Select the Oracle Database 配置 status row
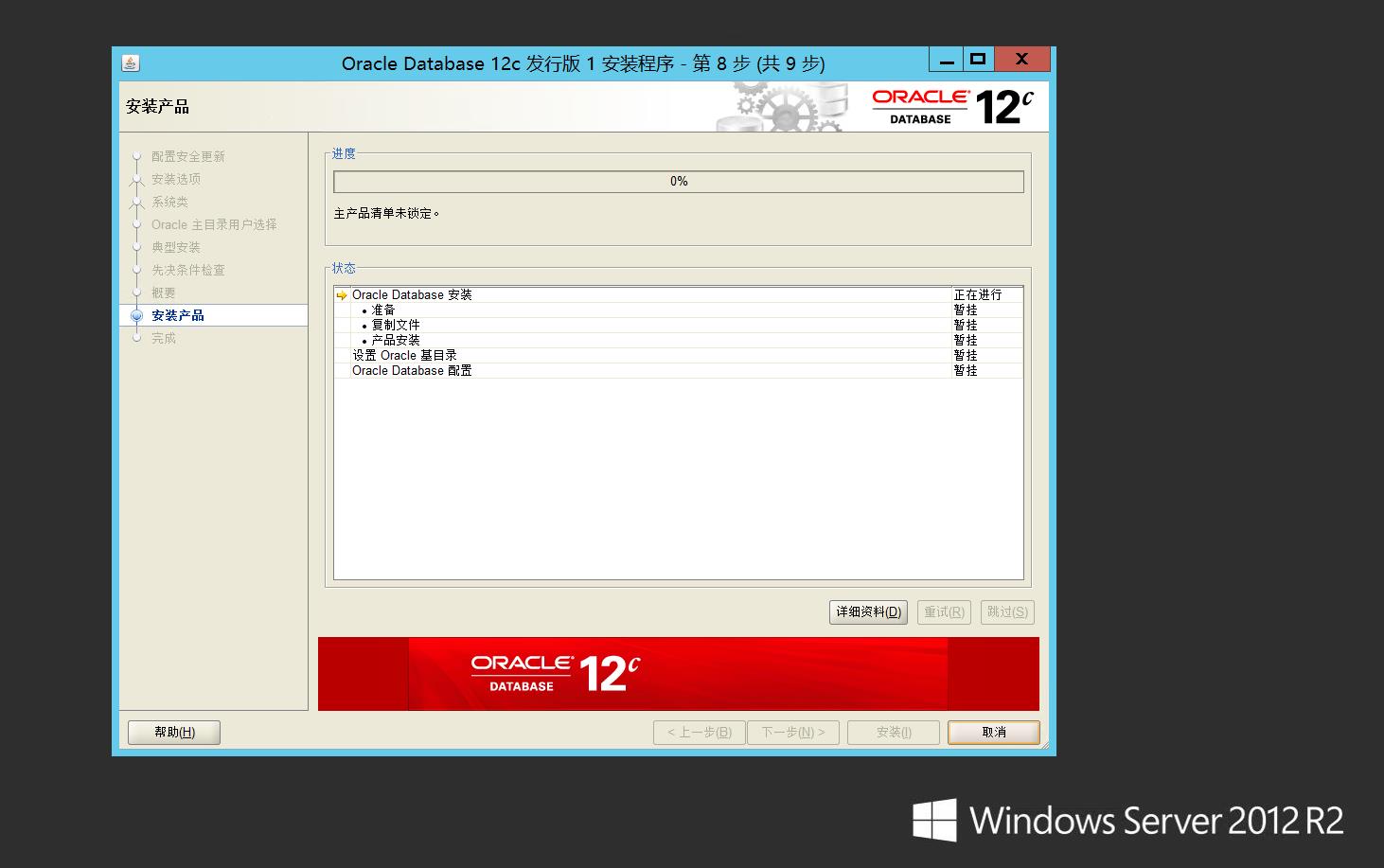The height and width of the screenshot is (868, 1384). tap(679, 371)
